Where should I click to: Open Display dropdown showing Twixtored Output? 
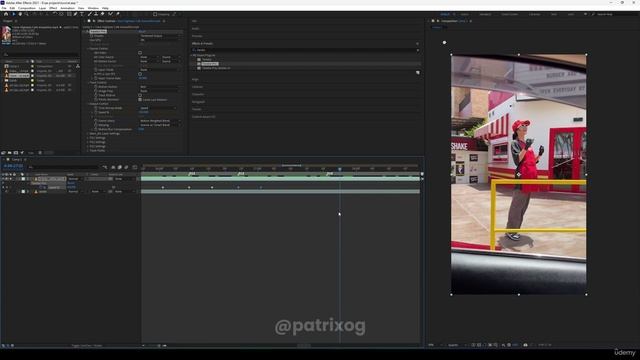[x=161, y=36]
